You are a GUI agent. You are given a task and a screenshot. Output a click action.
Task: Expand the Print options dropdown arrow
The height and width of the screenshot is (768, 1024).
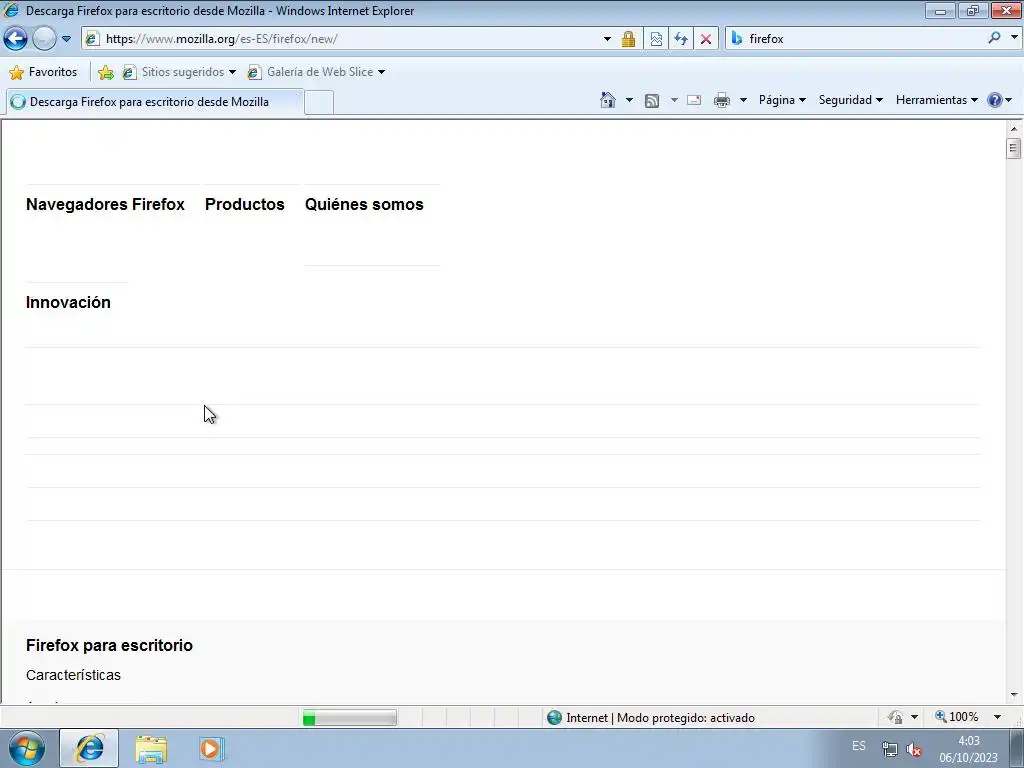[x=743, y=100]
